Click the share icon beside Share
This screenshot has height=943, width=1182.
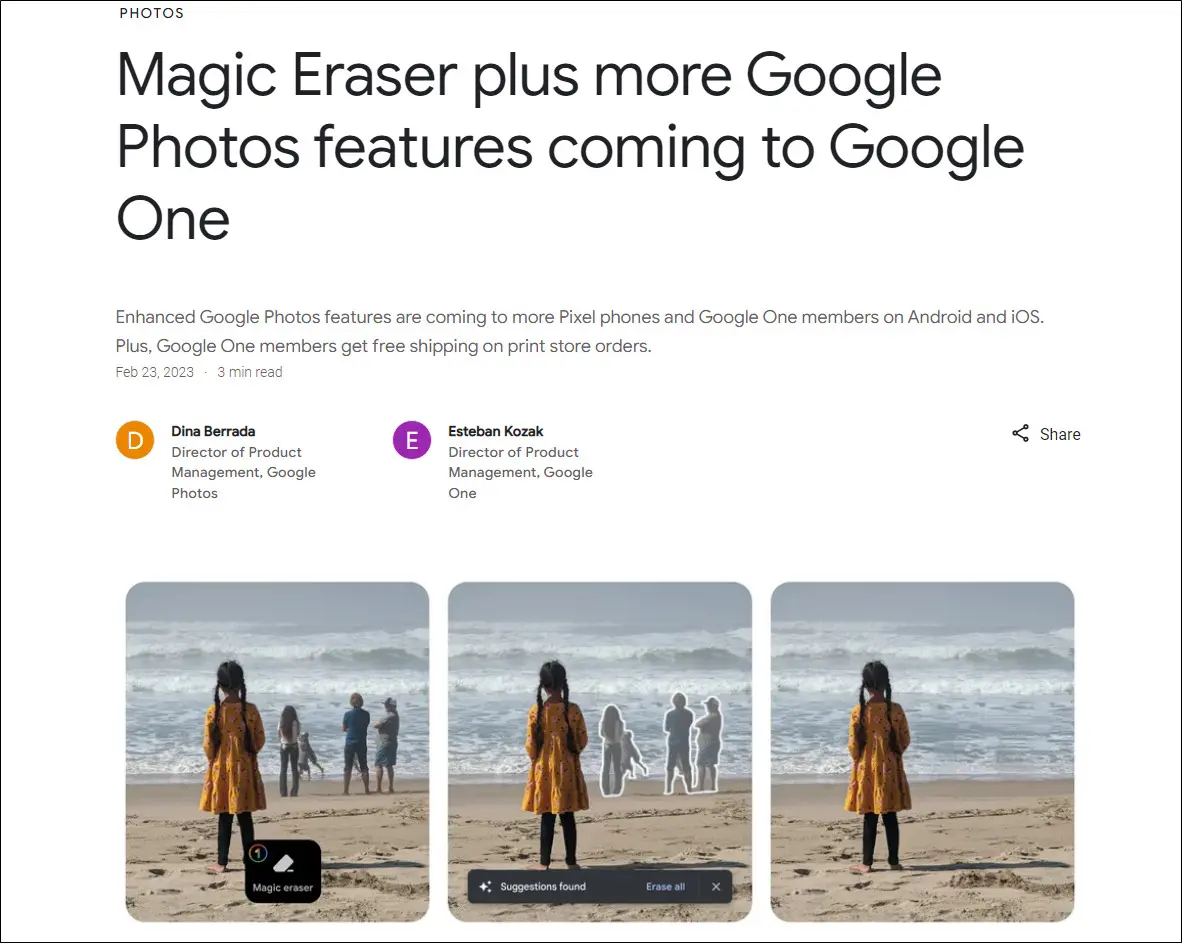[x=1020, y=433]
